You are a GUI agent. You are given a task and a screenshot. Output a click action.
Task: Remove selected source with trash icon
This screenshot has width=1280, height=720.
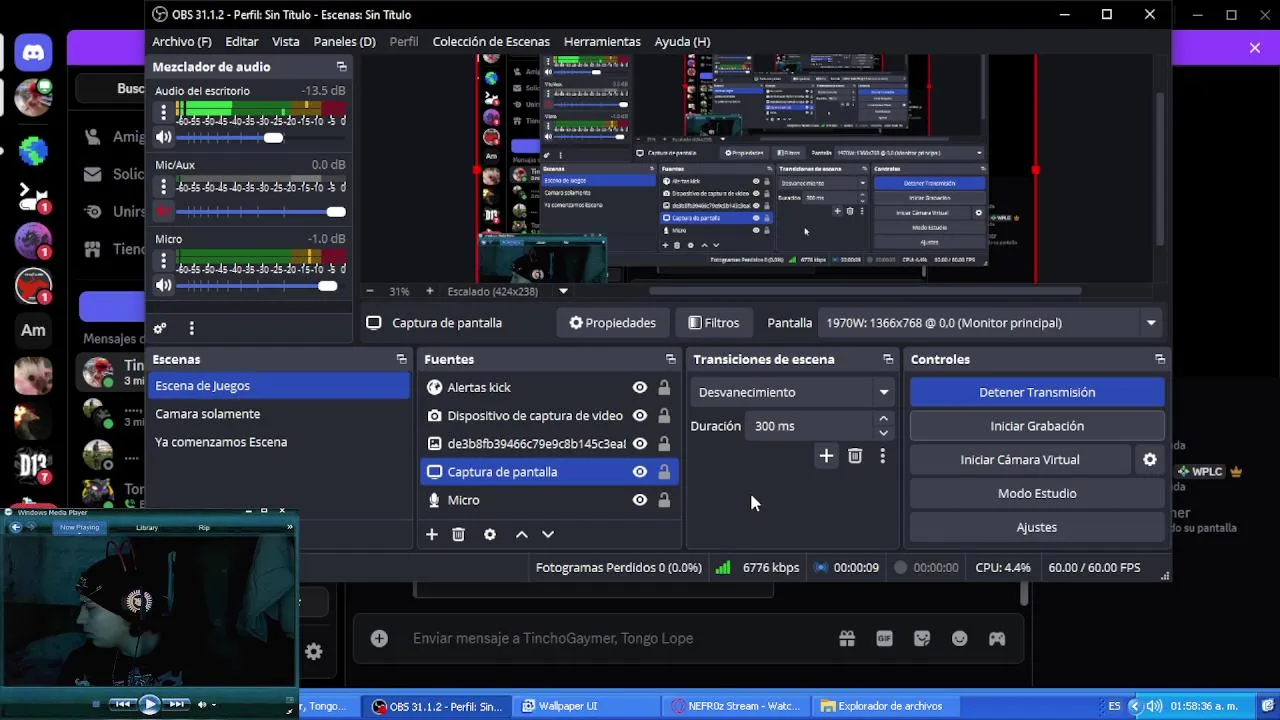(x=459, y=535)
